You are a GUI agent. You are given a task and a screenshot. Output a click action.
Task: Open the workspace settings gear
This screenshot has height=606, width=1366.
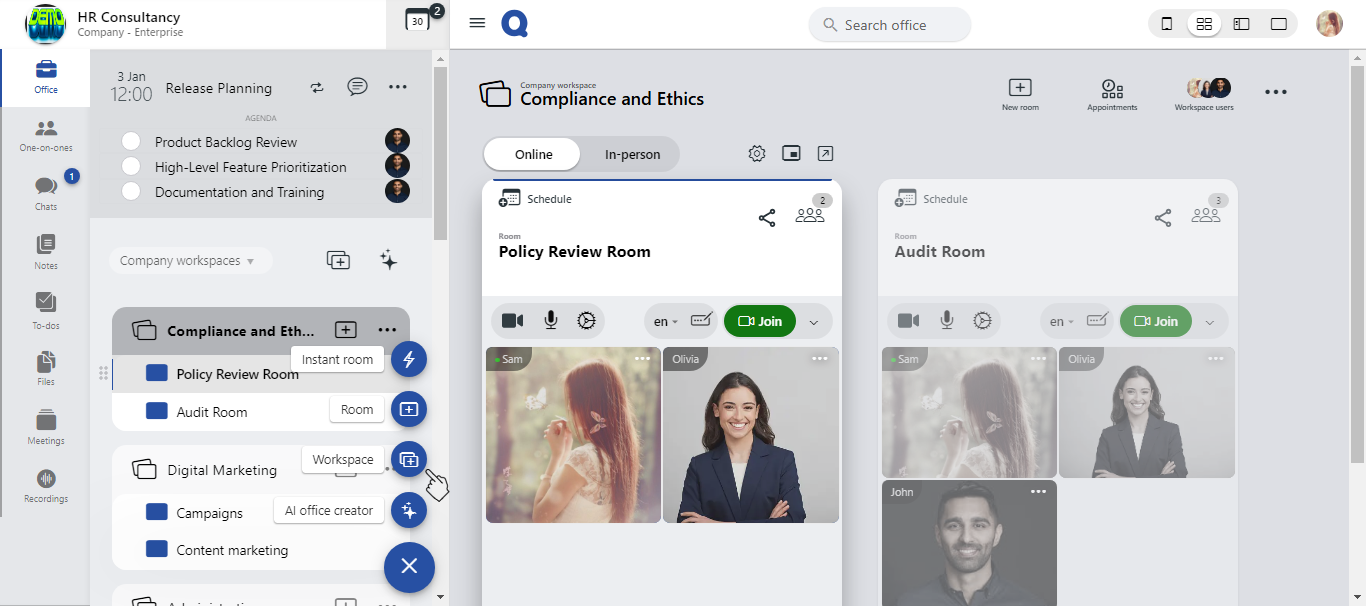pos(757,154)
